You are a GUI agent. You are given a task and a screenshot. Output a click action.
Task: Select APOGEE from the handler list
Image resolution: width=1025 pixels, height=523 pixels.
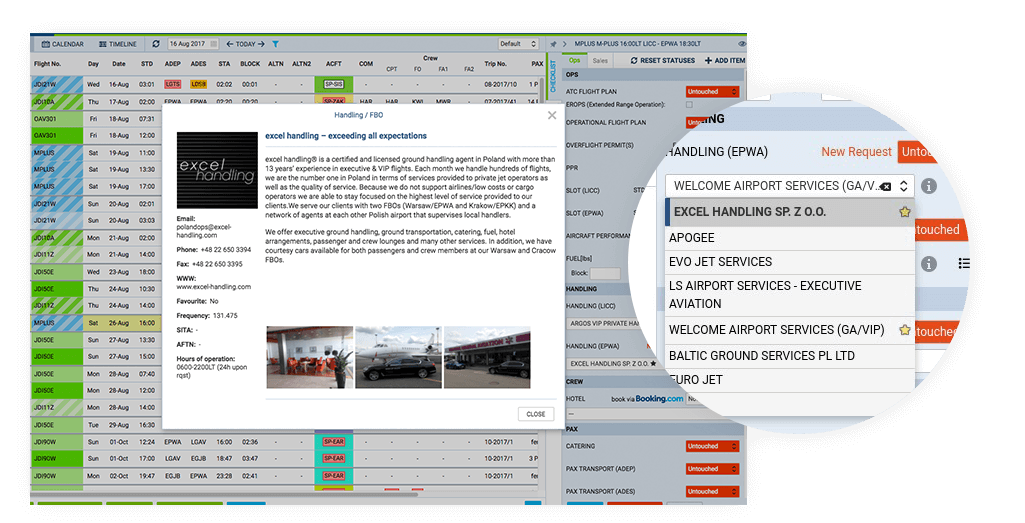coord(790,238)
